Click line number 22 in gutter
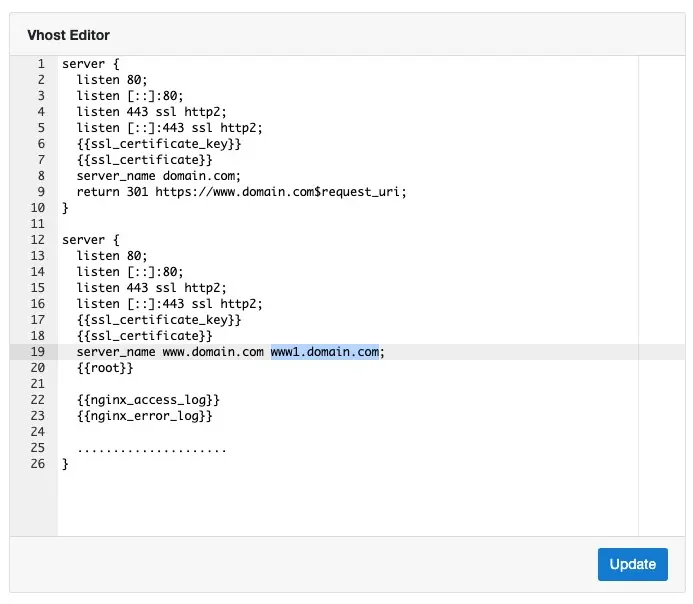 point(38,400)
